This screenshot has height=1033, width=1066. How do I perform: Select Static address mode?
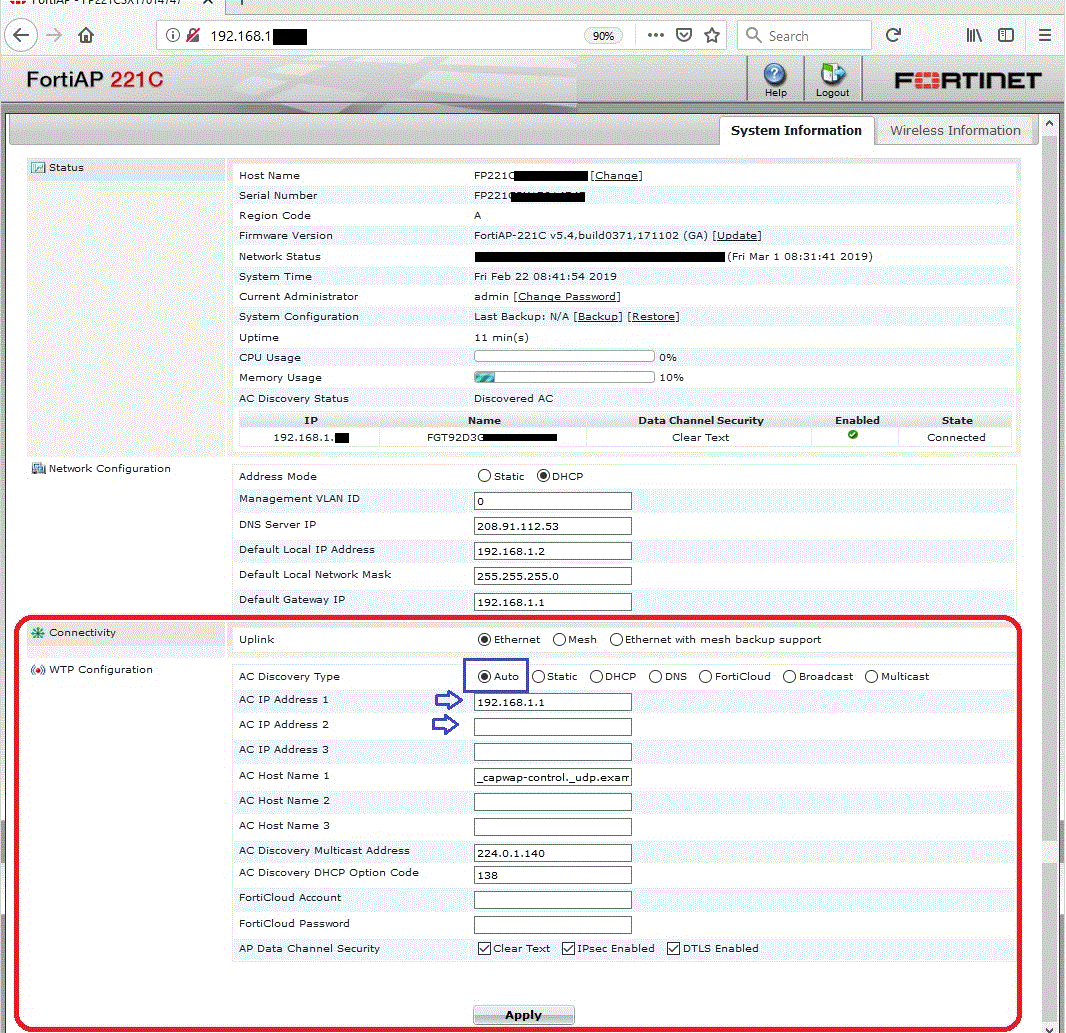click(485, 476)
